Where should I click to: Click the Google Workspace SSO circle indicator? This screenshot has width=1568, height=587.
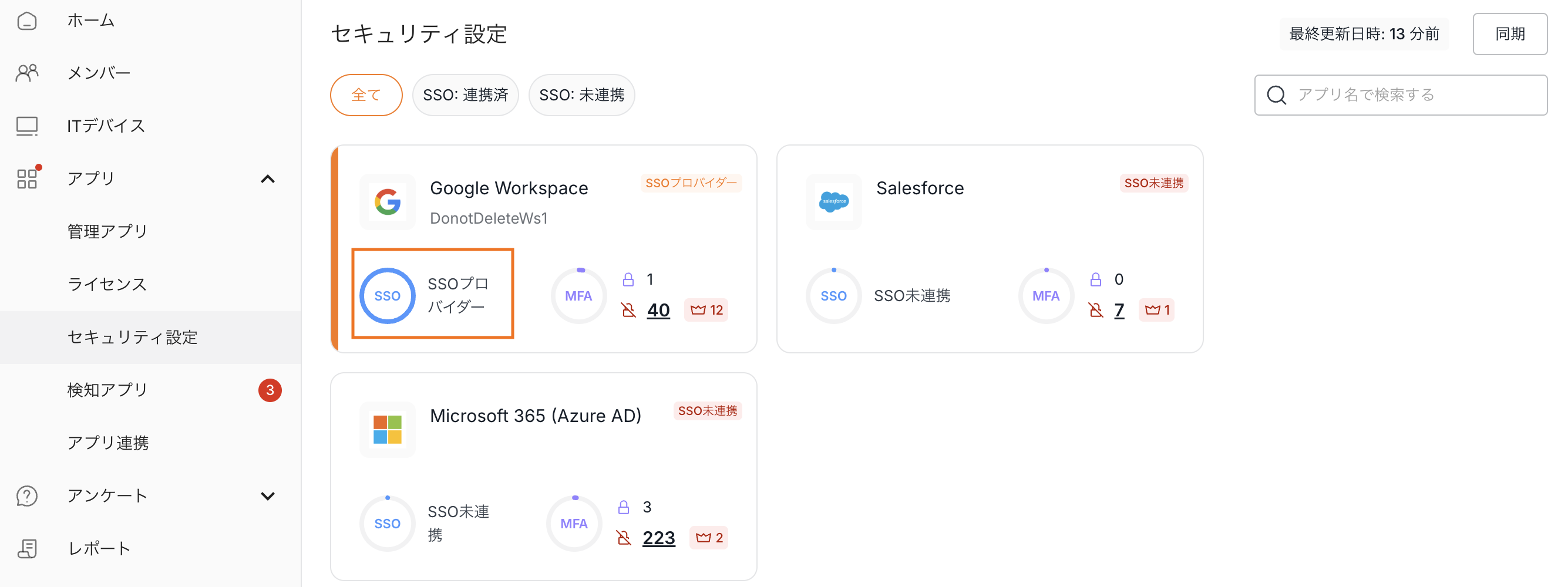(387, 296)
